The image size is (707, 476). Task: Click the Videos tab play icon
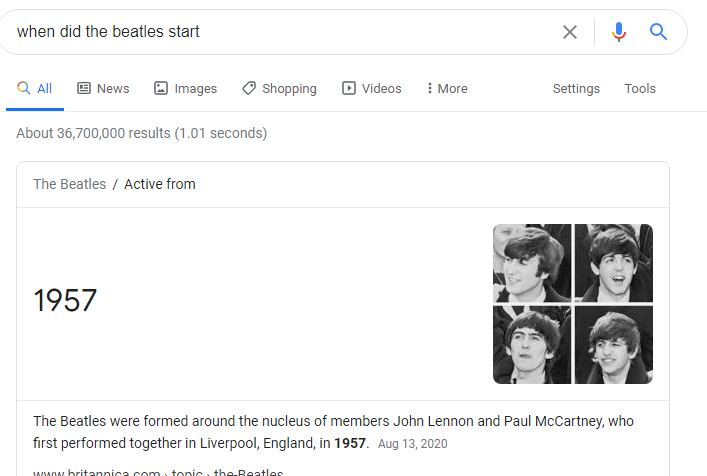(x=349, y=88)
